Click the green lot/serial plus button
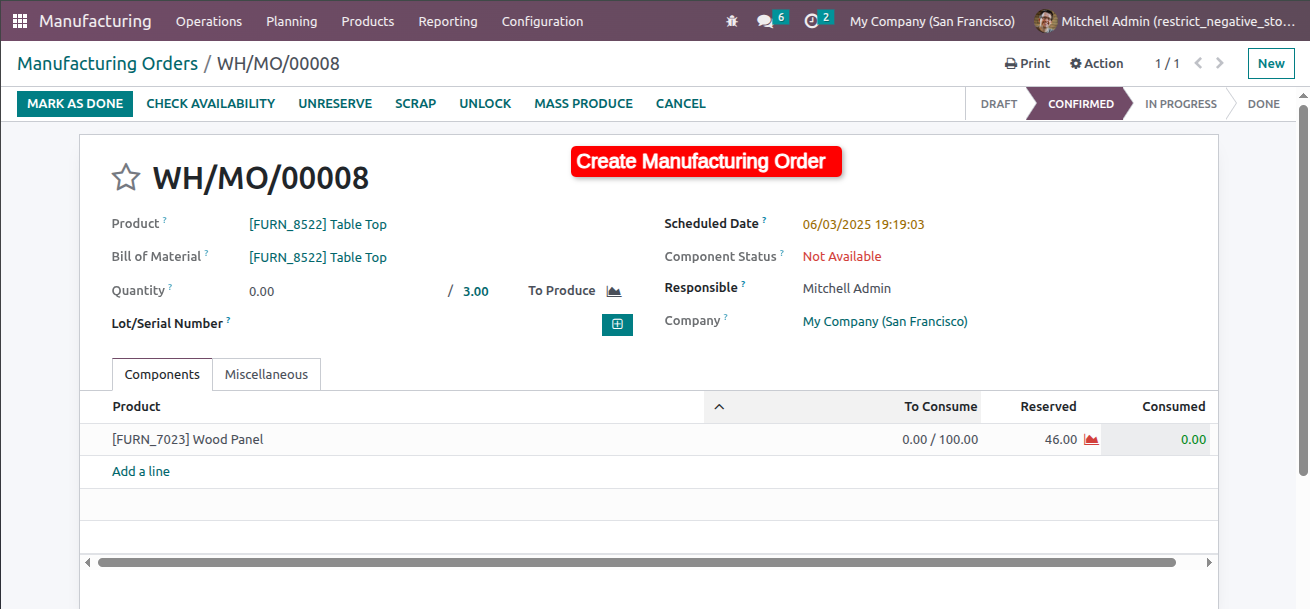 click(617, 324)
